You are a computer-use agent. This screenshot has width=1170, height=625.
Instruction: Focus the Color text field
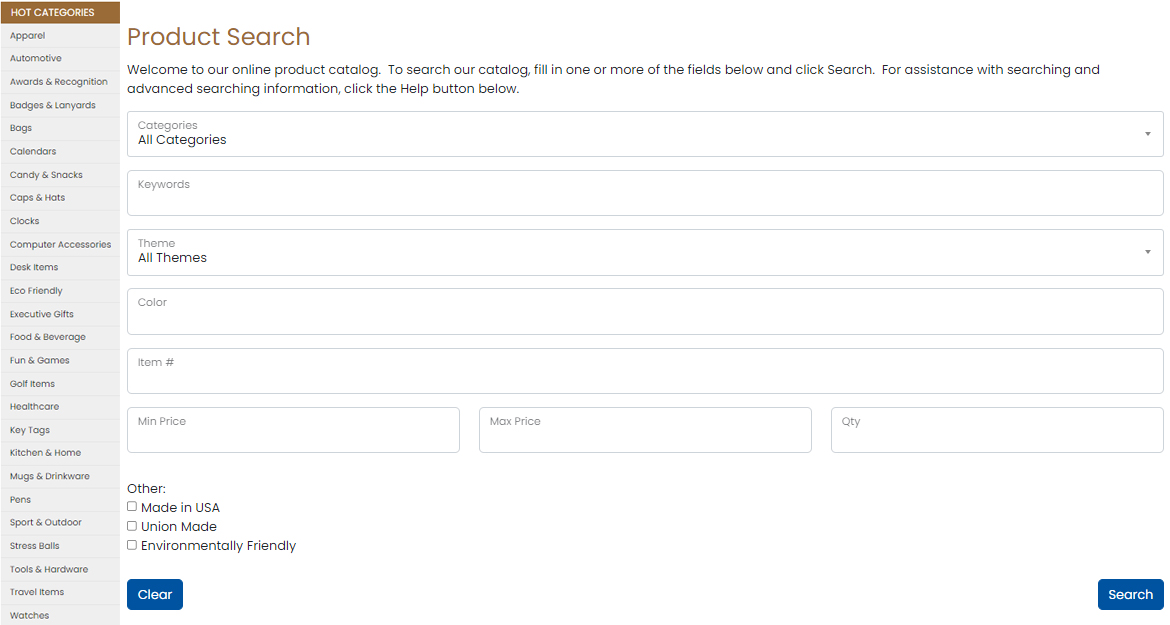coord(645,312)
